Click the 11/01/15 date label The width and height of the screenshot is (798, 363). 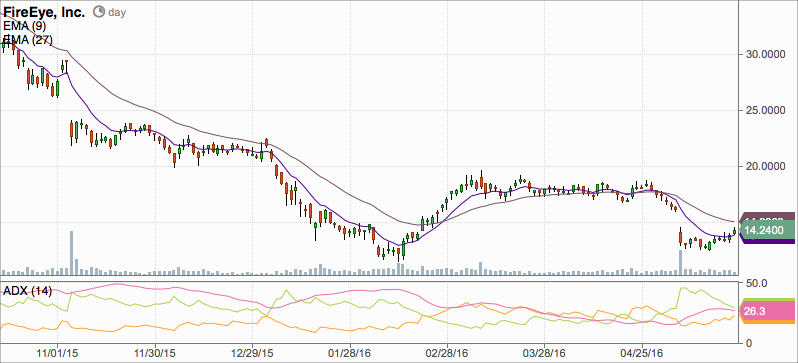pos(58,352)
